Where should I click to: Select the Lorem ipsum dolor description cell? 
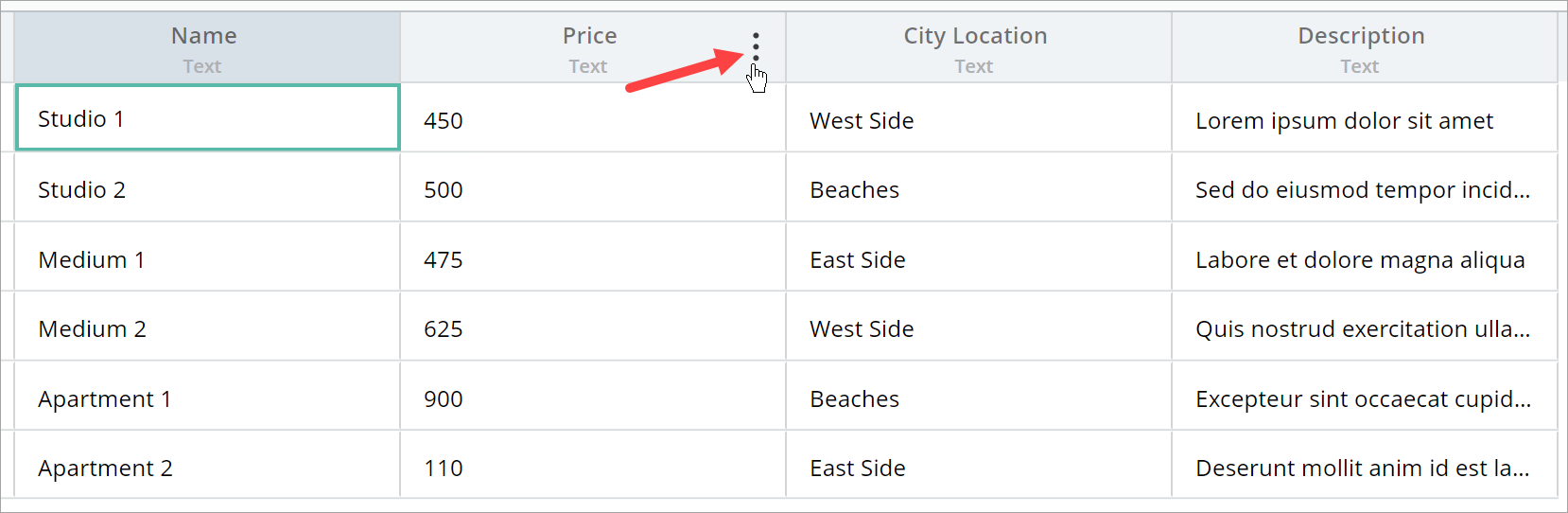point(1363,120)
